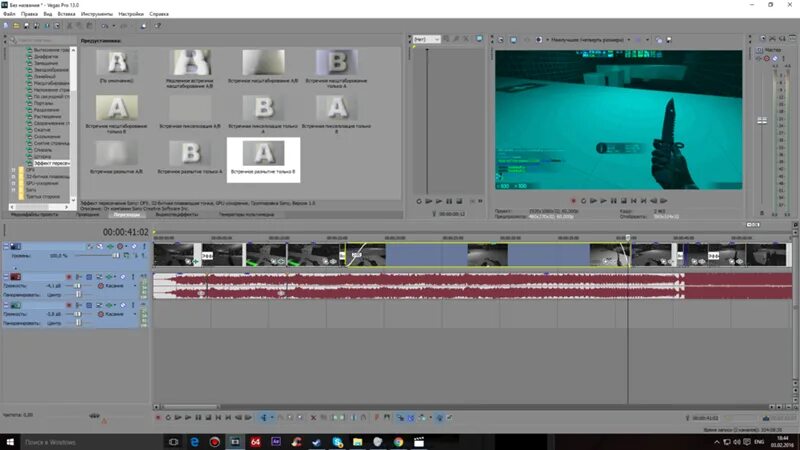The width and height of the screenshot is (800, 450).
Task: Click Stop in timeline transport bar
Action: point(208,417)
